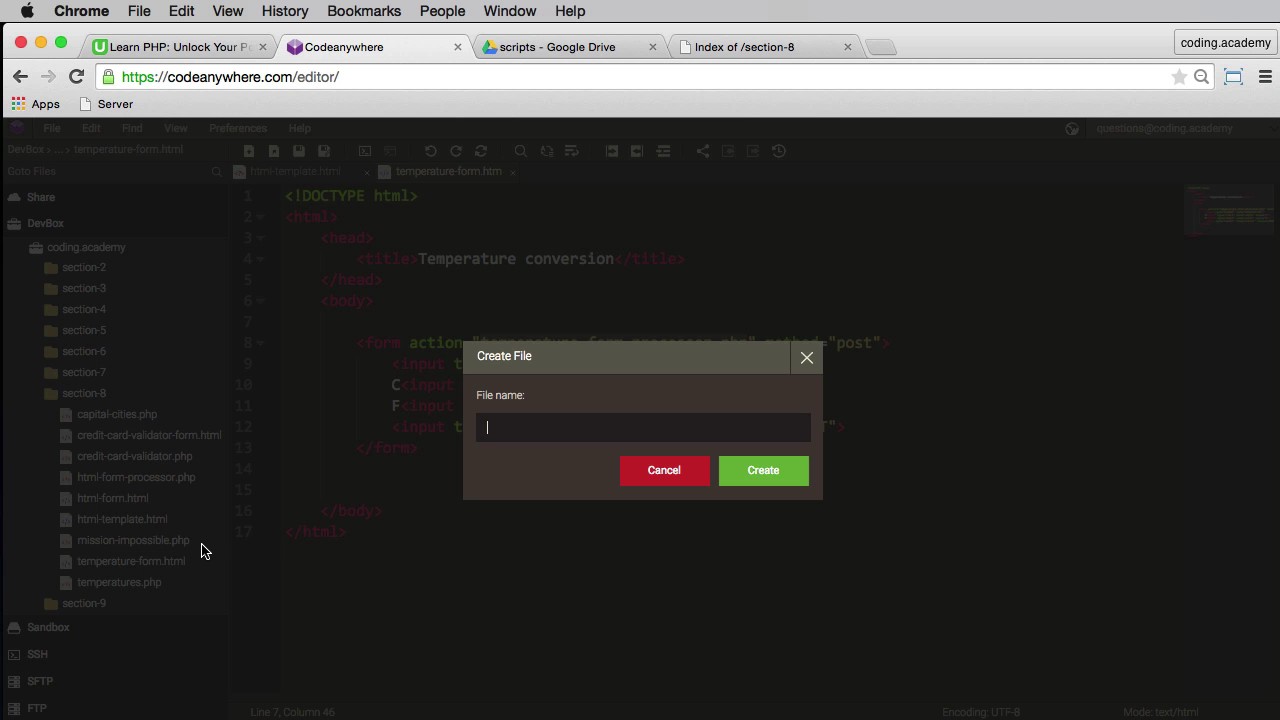This screenshot has height=720, width=1280.
Task: Click the new file toolbar icon
Action: coord(249,151)
